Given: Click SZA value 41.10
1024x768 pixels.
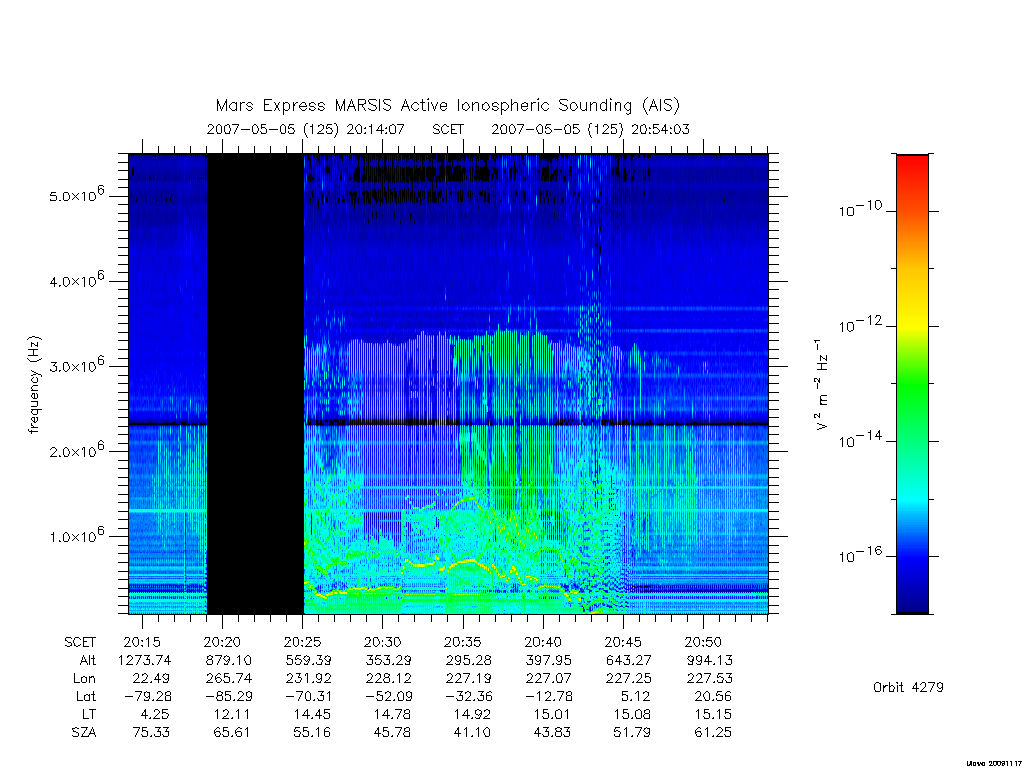Looking at the screenshot, I should (472, 732).
